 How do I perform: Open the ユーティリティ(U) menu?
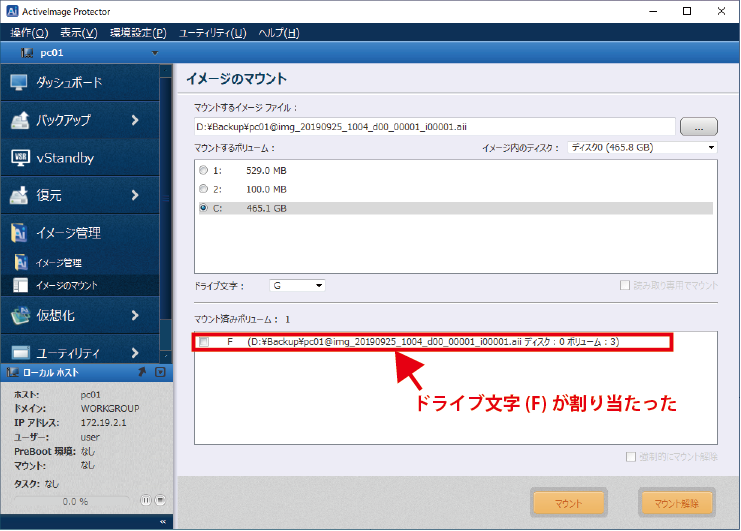pos(212,33)
